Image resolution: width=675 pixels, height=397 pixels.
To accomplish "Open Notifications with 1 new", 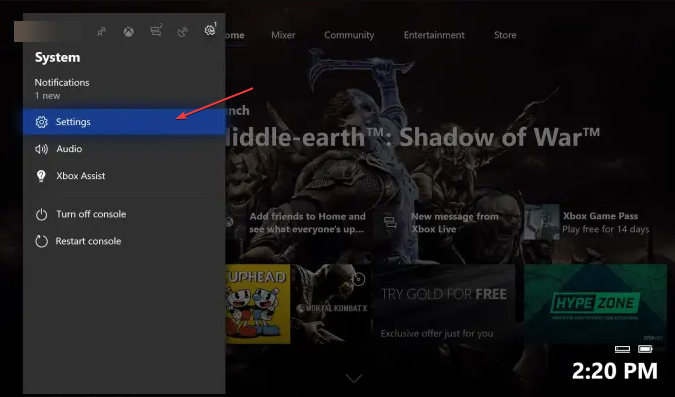I will tap(62, 89).
